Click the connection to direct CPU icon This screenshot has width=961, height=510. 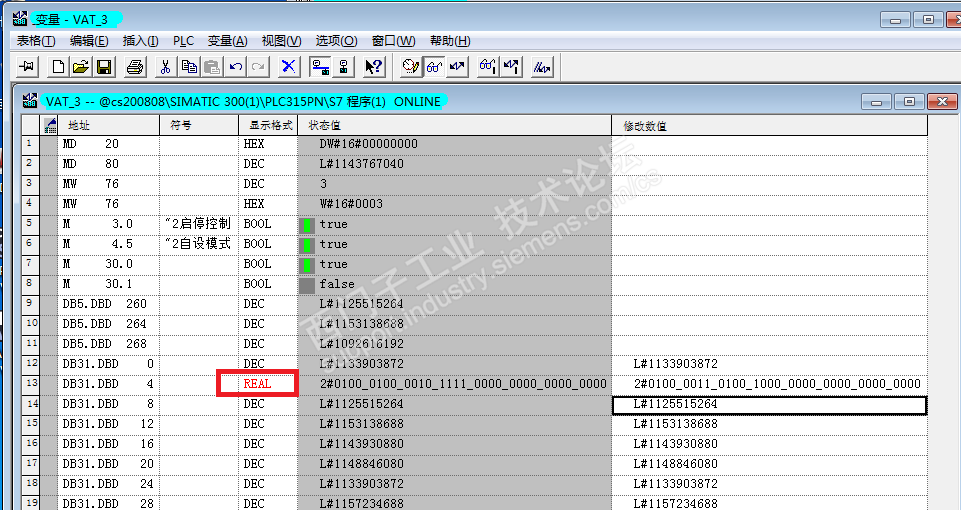pos(343,66)
